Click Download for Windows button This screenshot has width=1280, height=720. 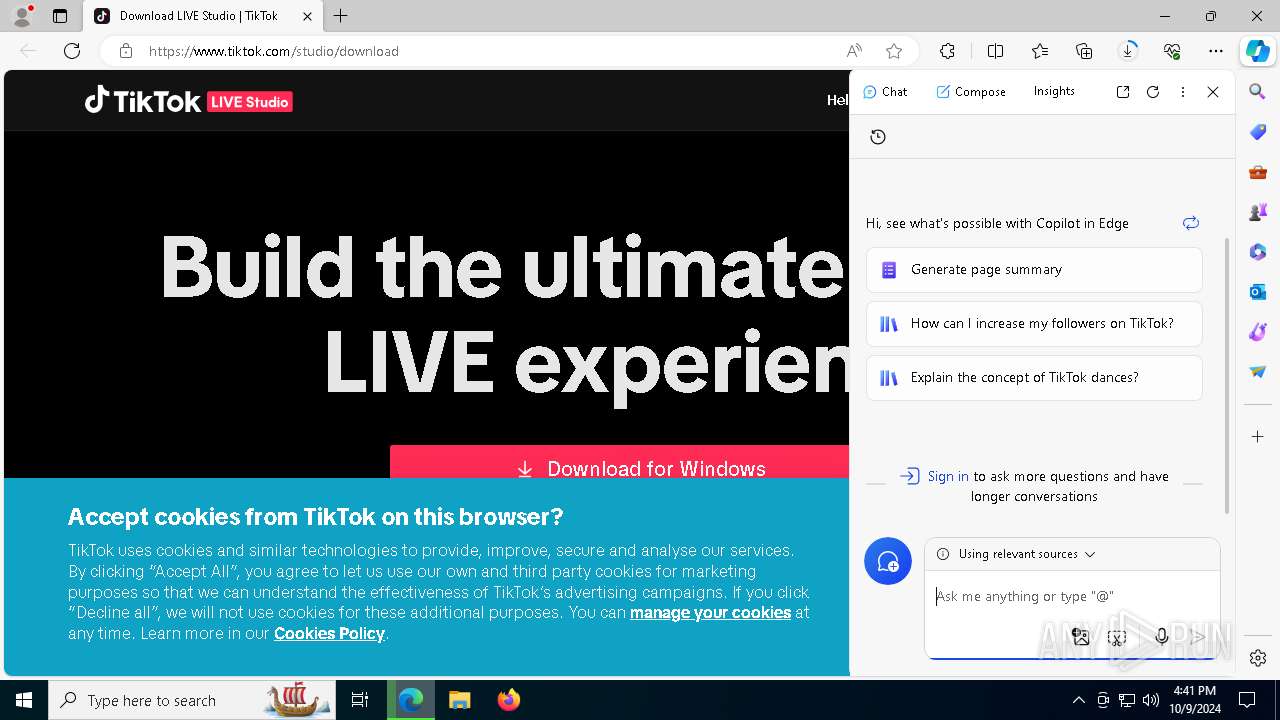619,462
